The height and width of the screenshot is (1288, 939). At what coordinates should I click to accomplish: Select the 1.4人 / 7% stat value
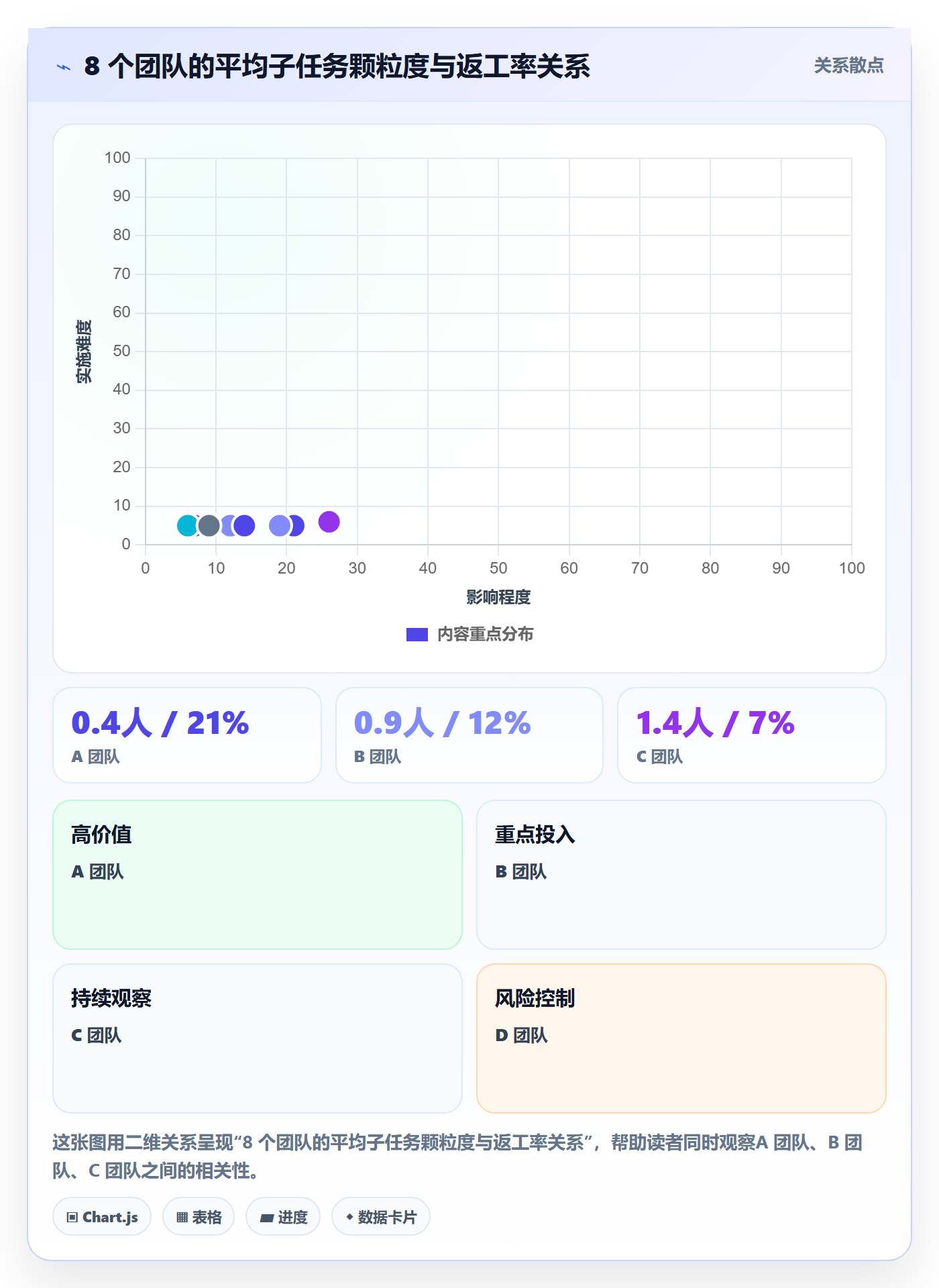click(715, 723)
